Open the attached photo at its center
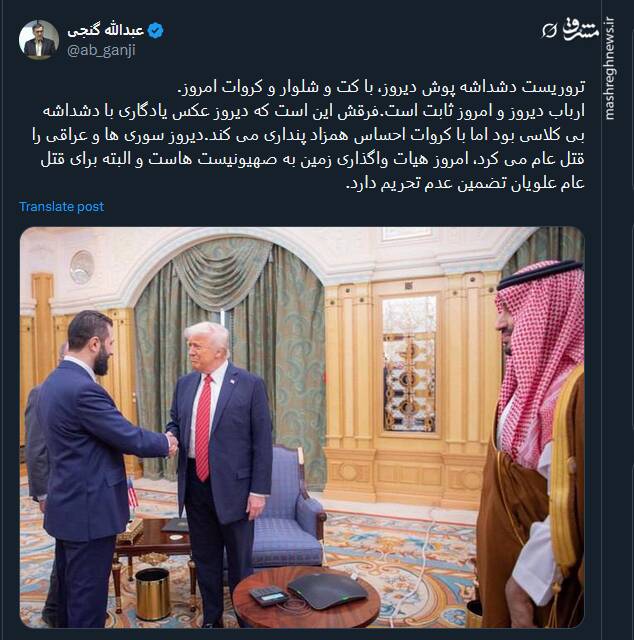This screenshot has height=640, width=634. click(302, 427)
